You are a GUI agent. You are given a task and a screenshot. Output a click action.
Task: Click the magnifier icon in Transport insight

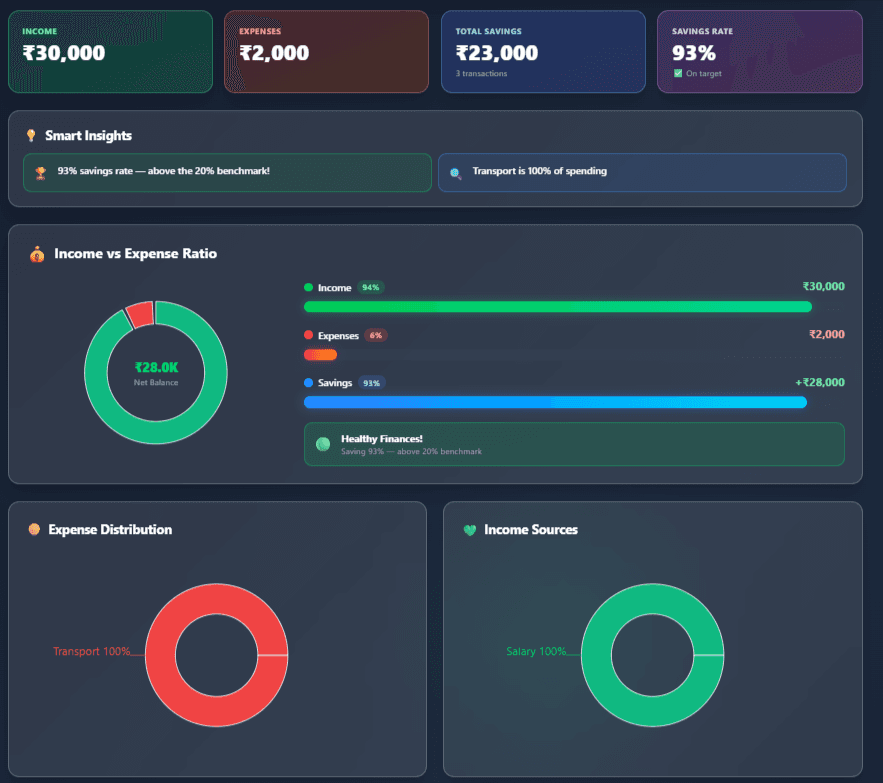(456, 173)
